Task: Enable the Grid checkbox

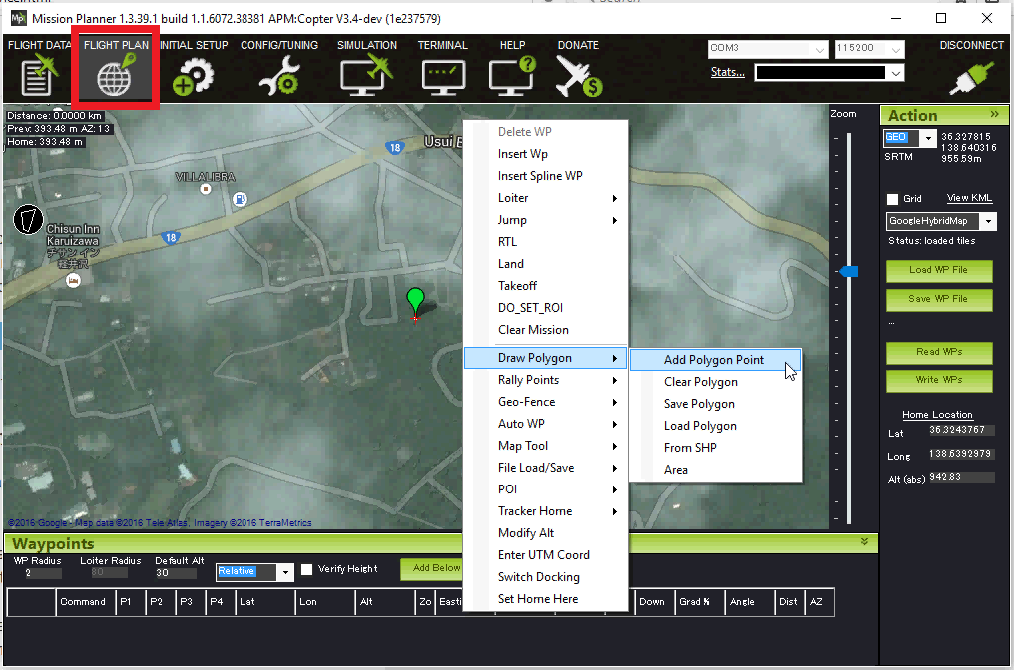Action: 892,199
